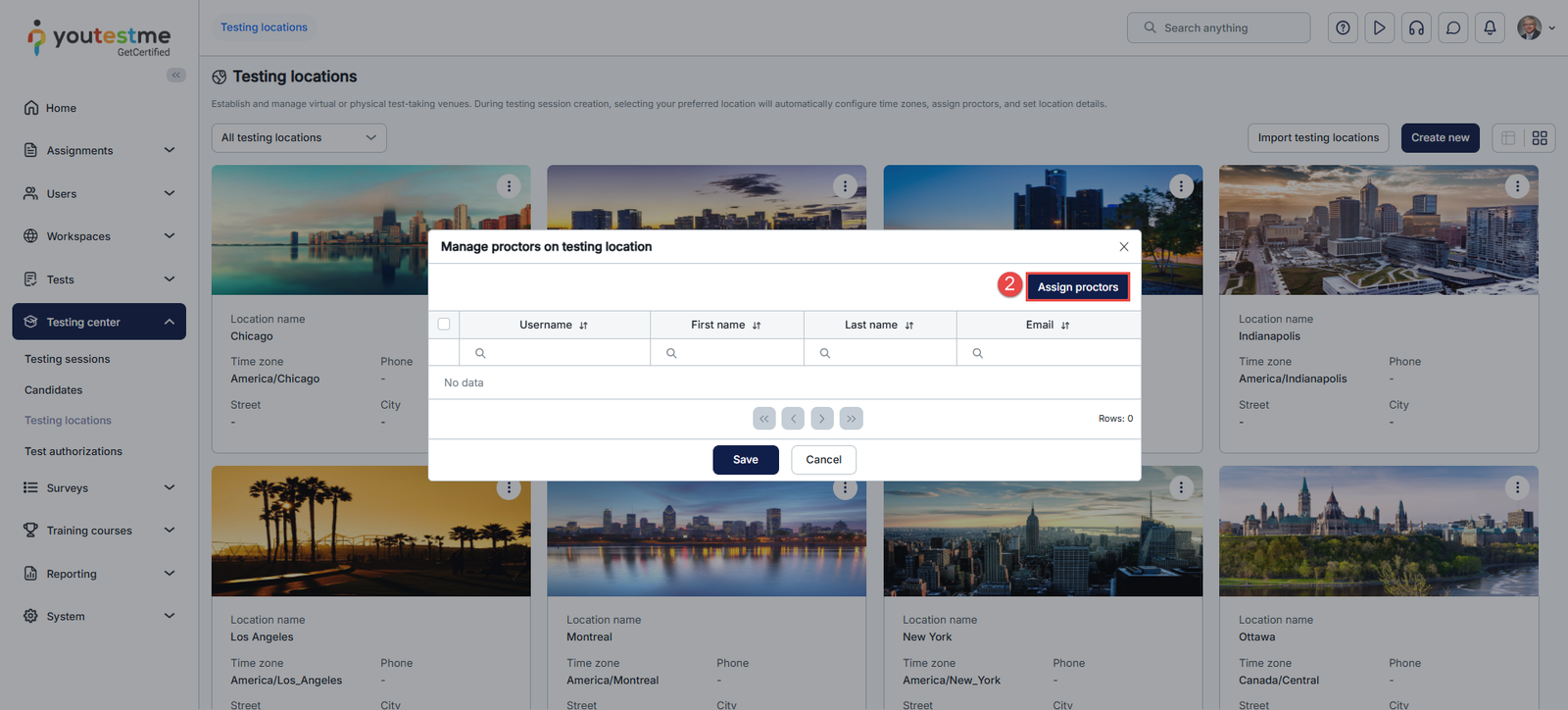
Task: Click the Assign proctors button
Action: click(1077, 287)
